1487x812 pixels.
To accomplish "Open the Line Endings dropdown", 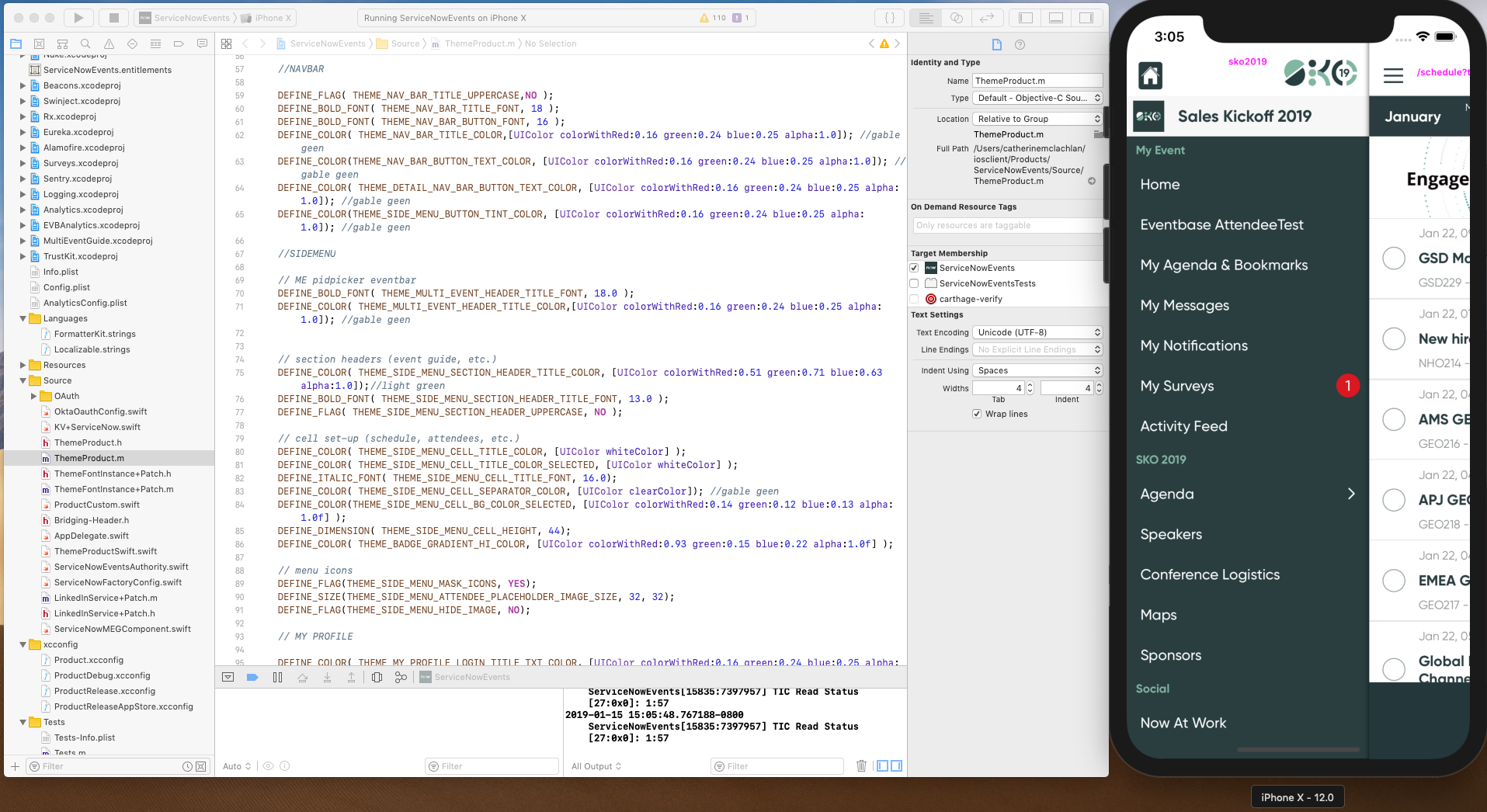I will pyautogui.click(x=1037, y=349).
